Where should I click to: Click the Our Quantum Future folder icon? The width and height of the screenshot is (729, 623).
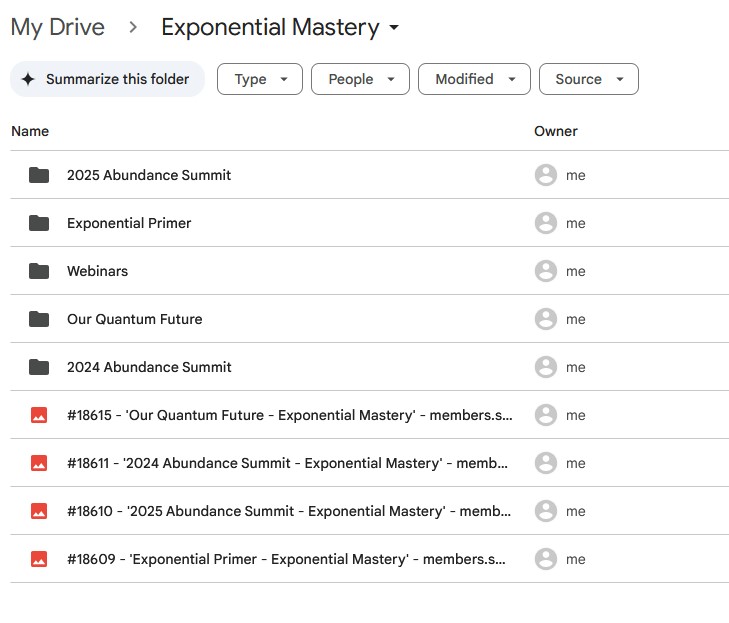pyautogui.click(x=39, y=319)
